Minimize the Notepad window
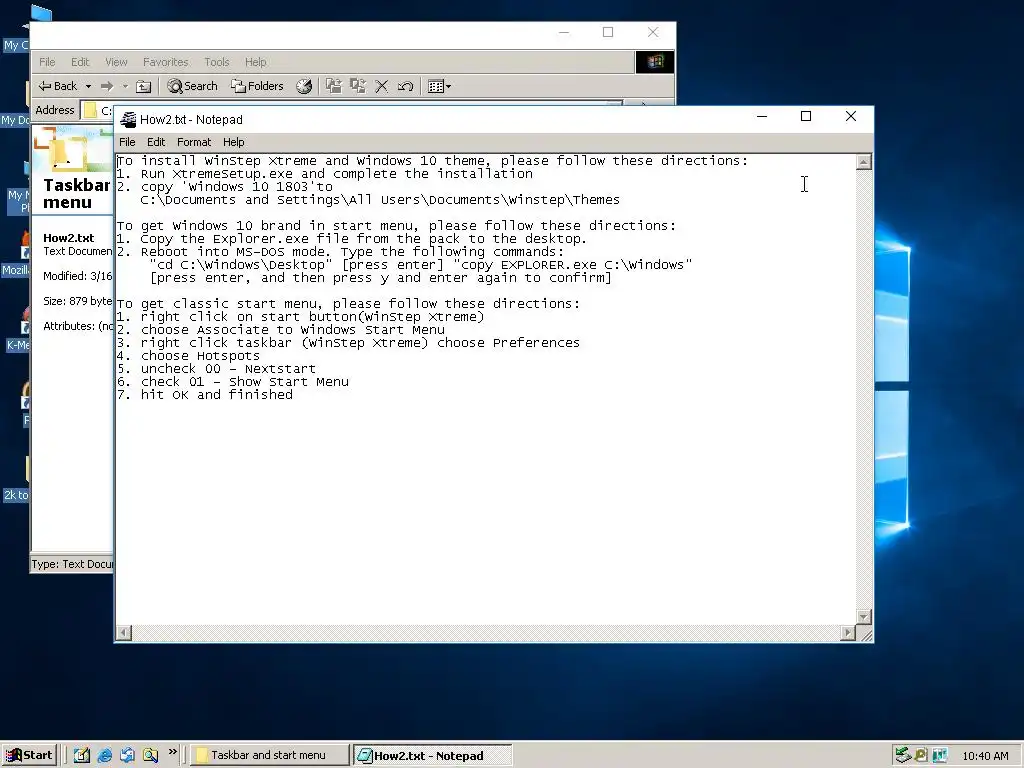The width and height of the screenshot is (1024, 768). pyautogui.click(x=761, y=116)
